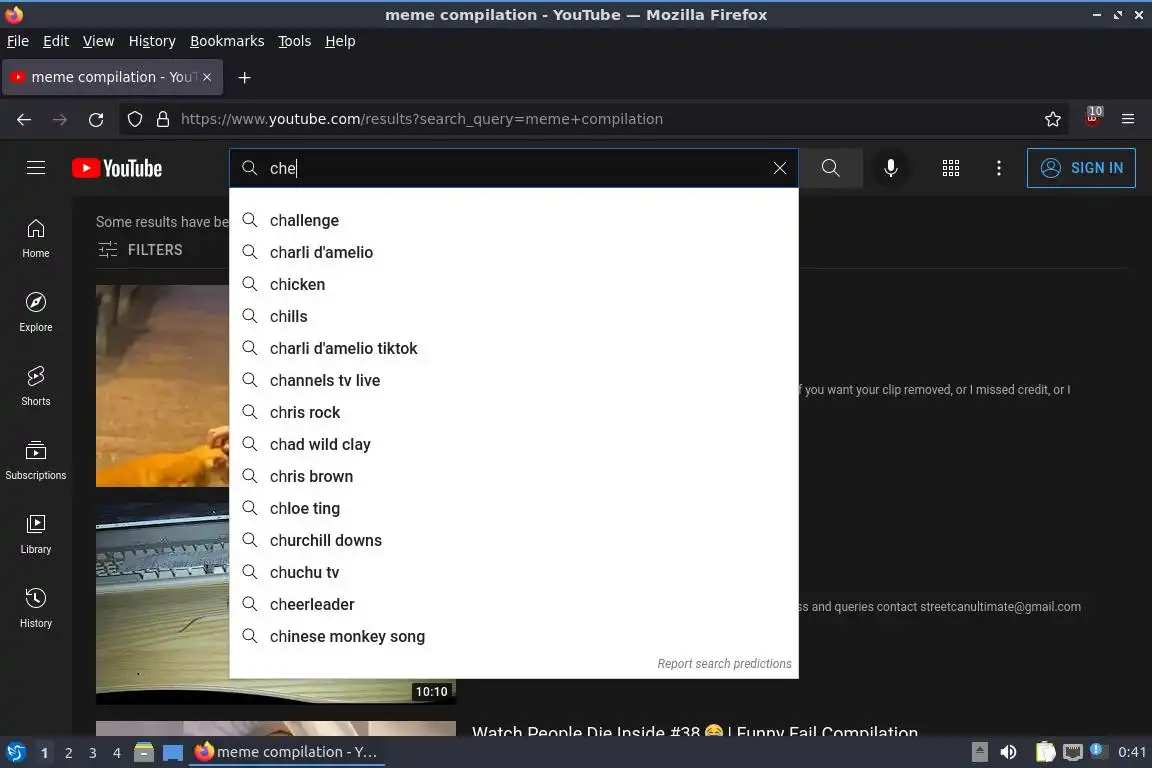Open the video thumbnail with 10:10 duration
1152x768 pixels.
coord(276,603)
